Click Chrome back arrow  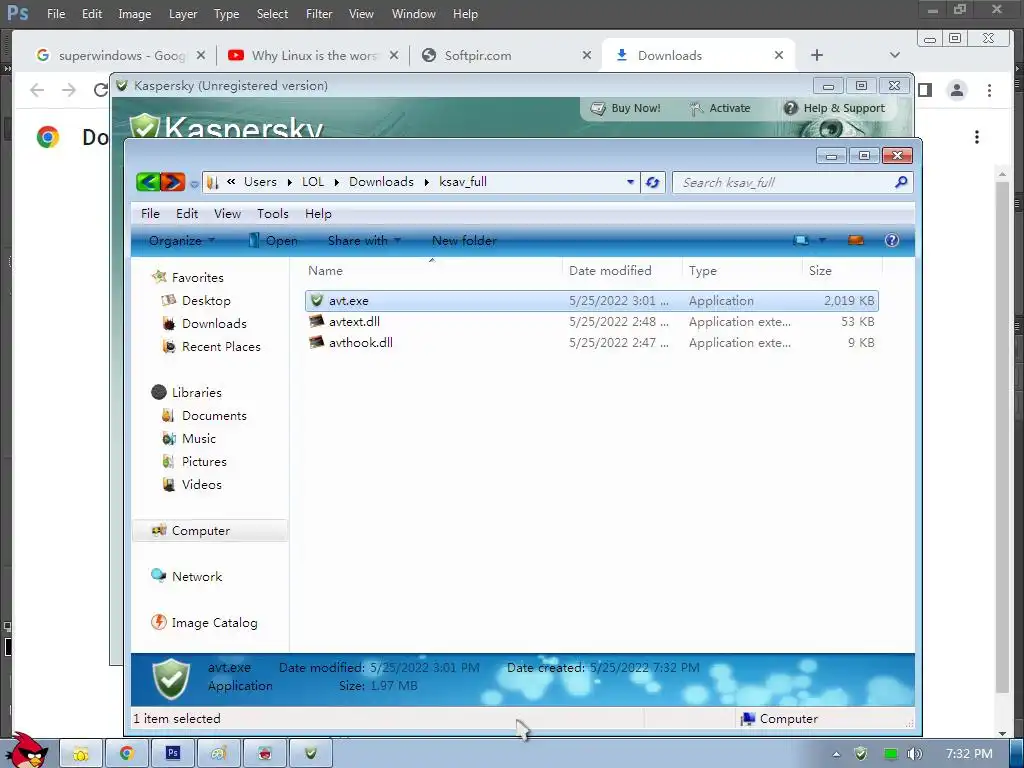point(37,90)
